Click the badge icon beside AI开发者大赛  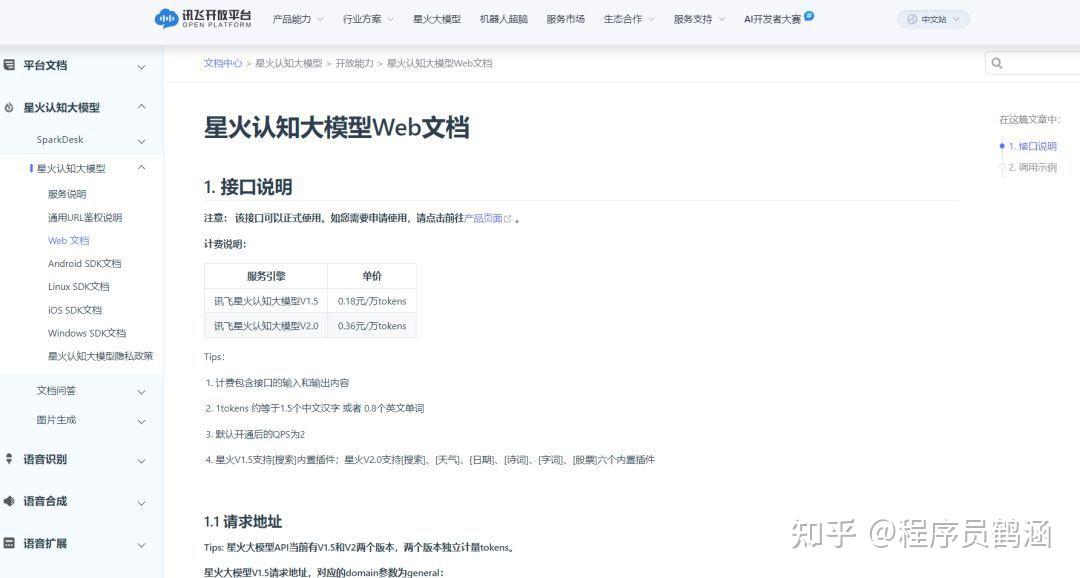(809, 15)
